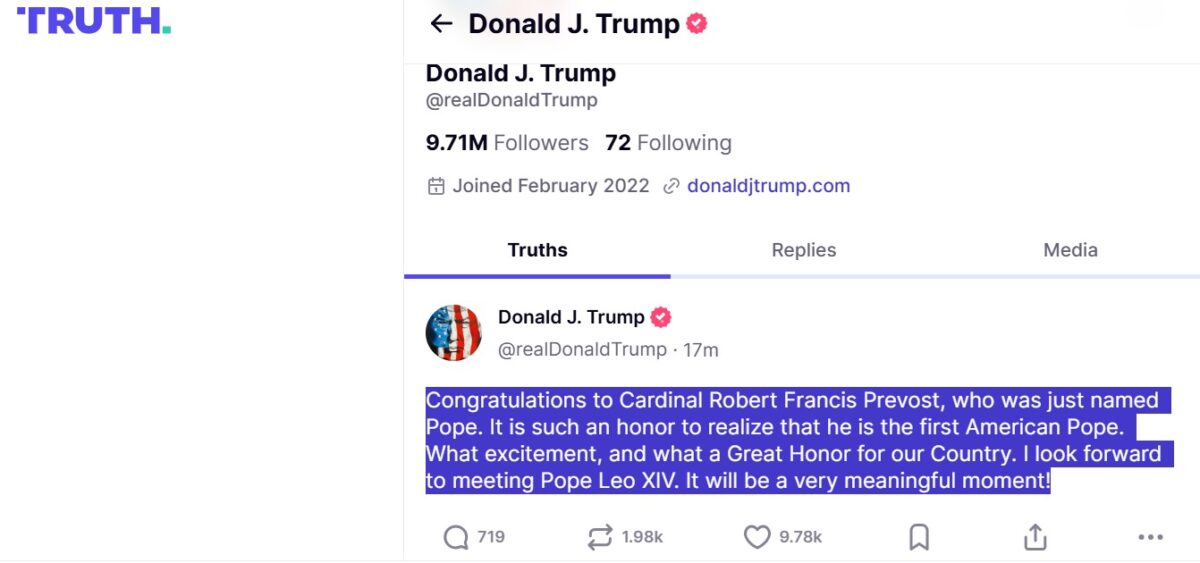Like the post with heart icon
1200x563 pixels.
point(757,538)
